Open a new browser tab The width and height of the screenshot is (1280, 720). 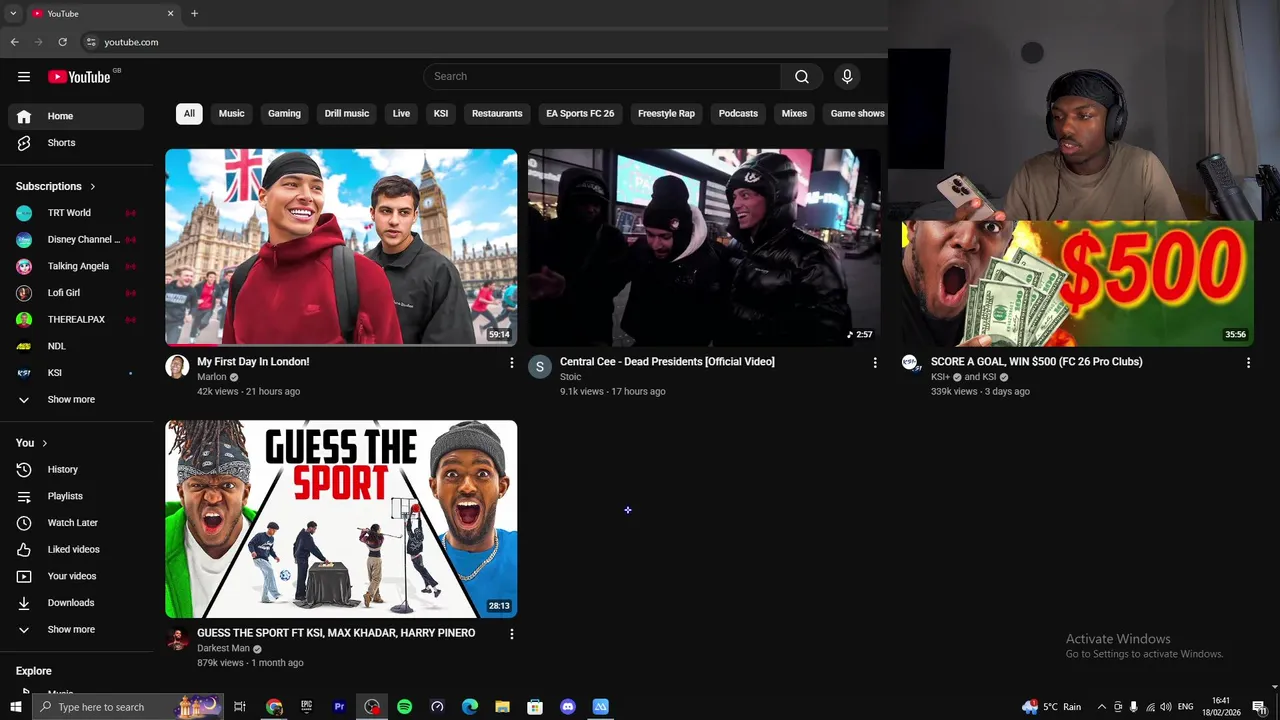(x=194, y=14)
